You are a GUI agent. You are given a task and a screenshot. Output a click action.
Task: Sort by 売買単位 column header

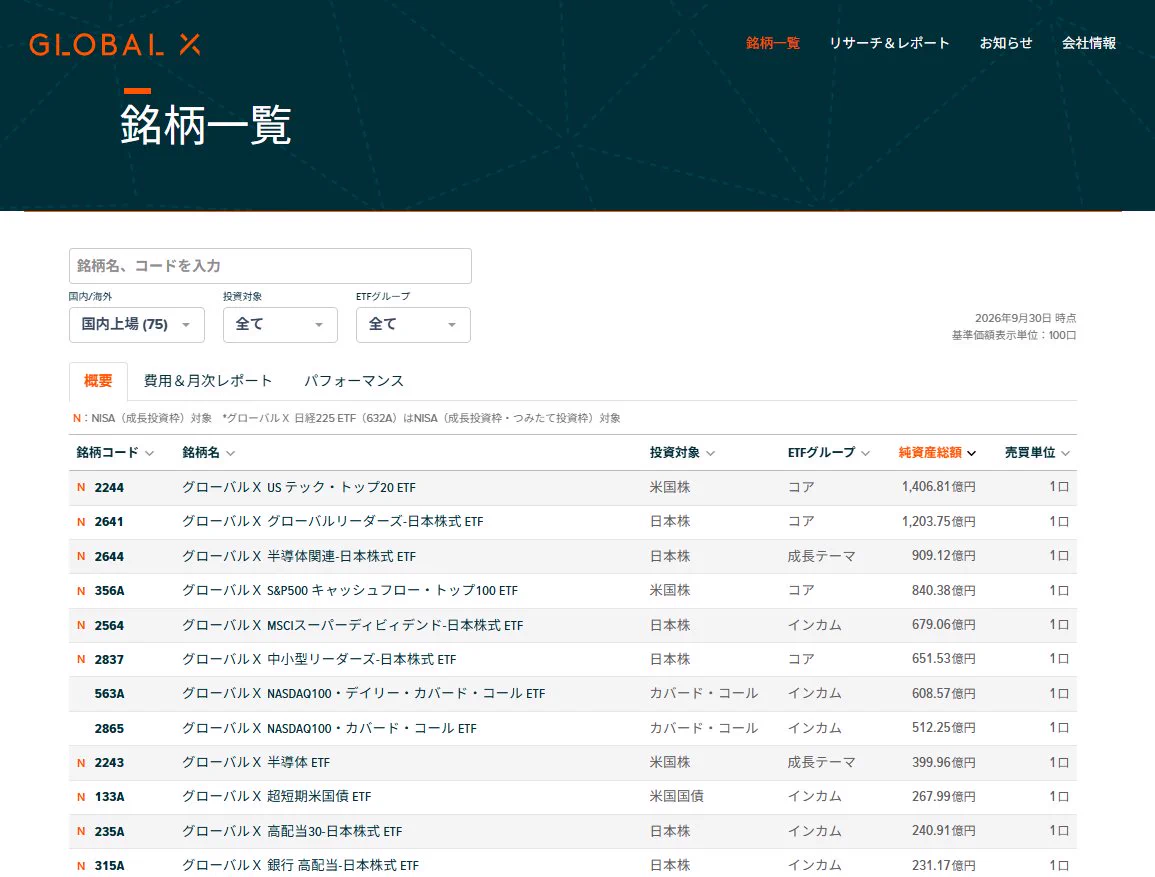coord(1037,453)
